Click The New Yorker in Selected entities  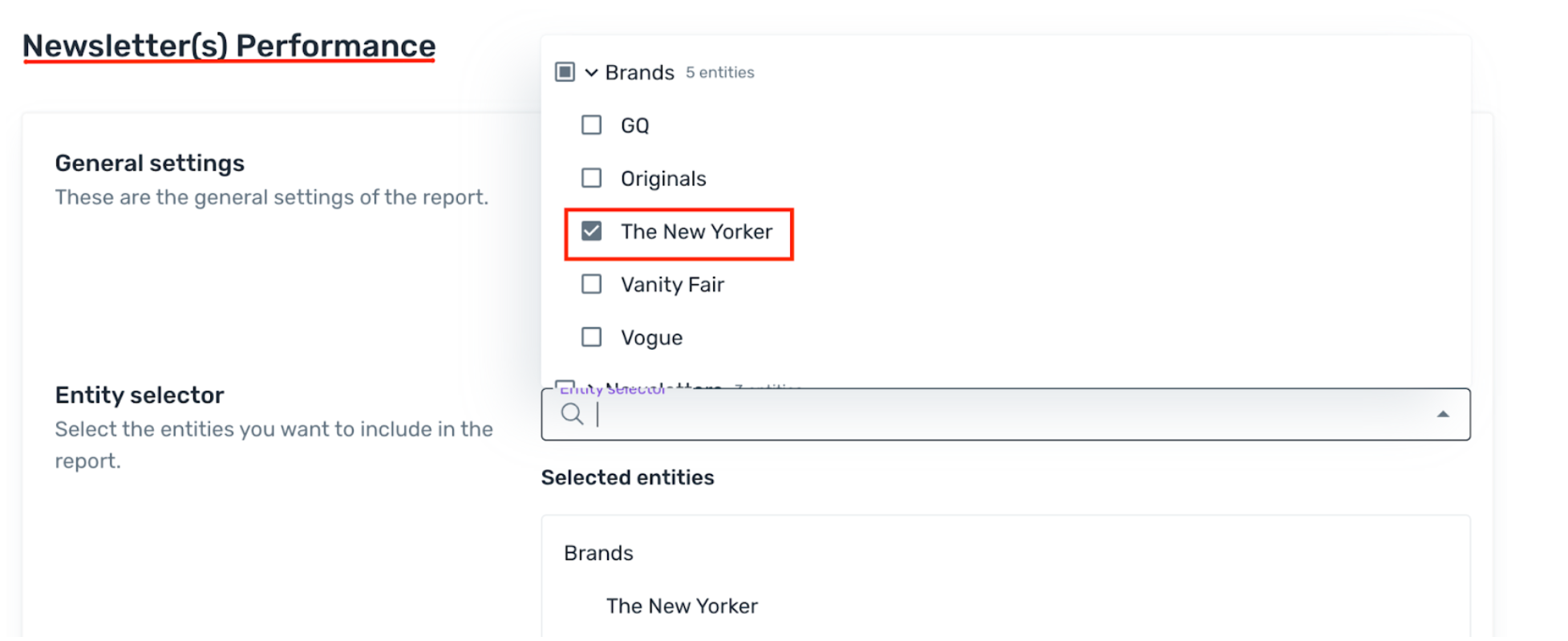[682, 606]
